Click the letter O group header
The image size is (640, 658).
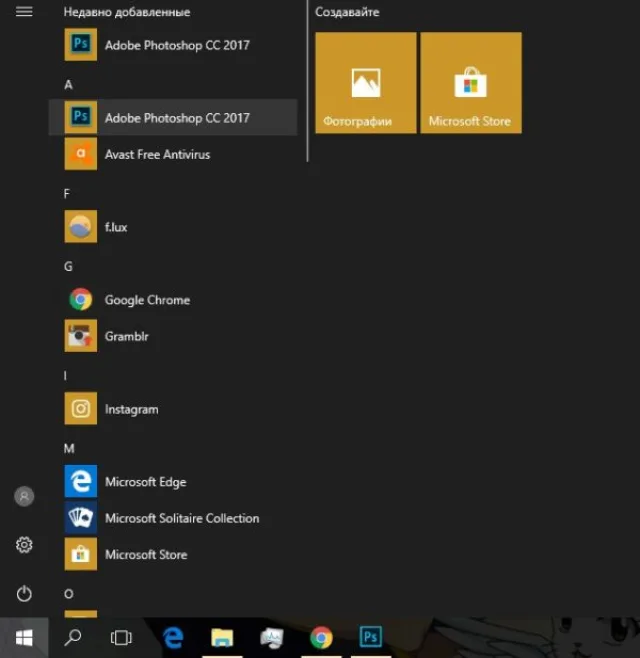coord(69,594)
